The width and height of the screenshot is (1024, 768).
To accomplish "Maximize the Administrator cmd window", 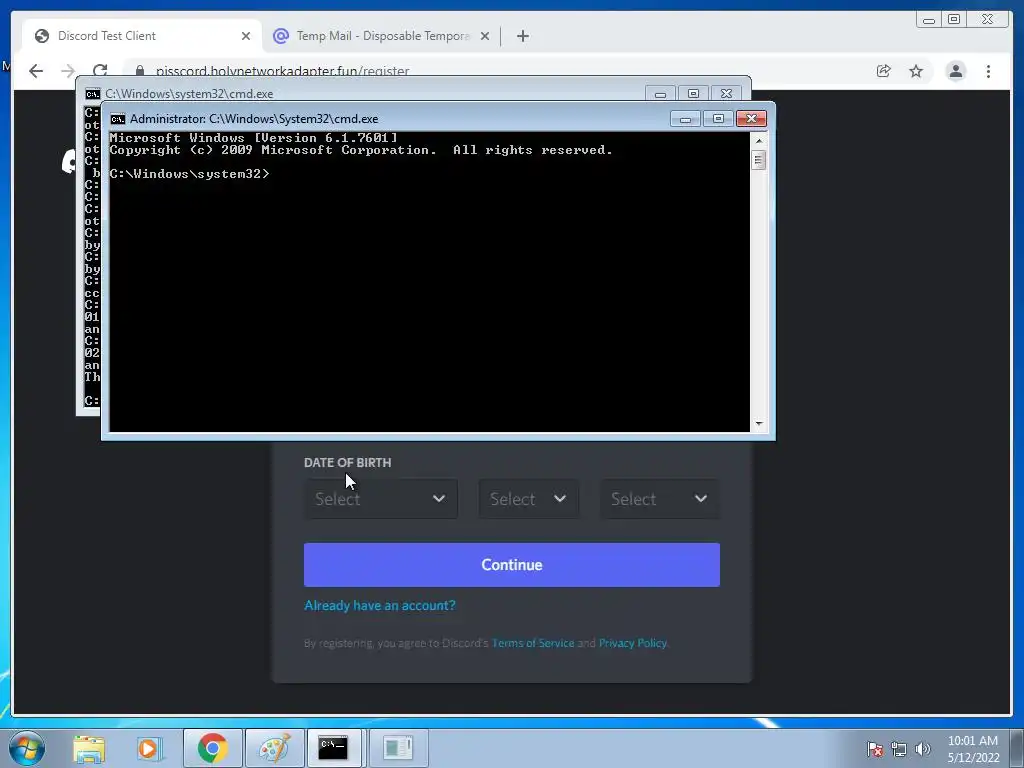I will (718, 119).
